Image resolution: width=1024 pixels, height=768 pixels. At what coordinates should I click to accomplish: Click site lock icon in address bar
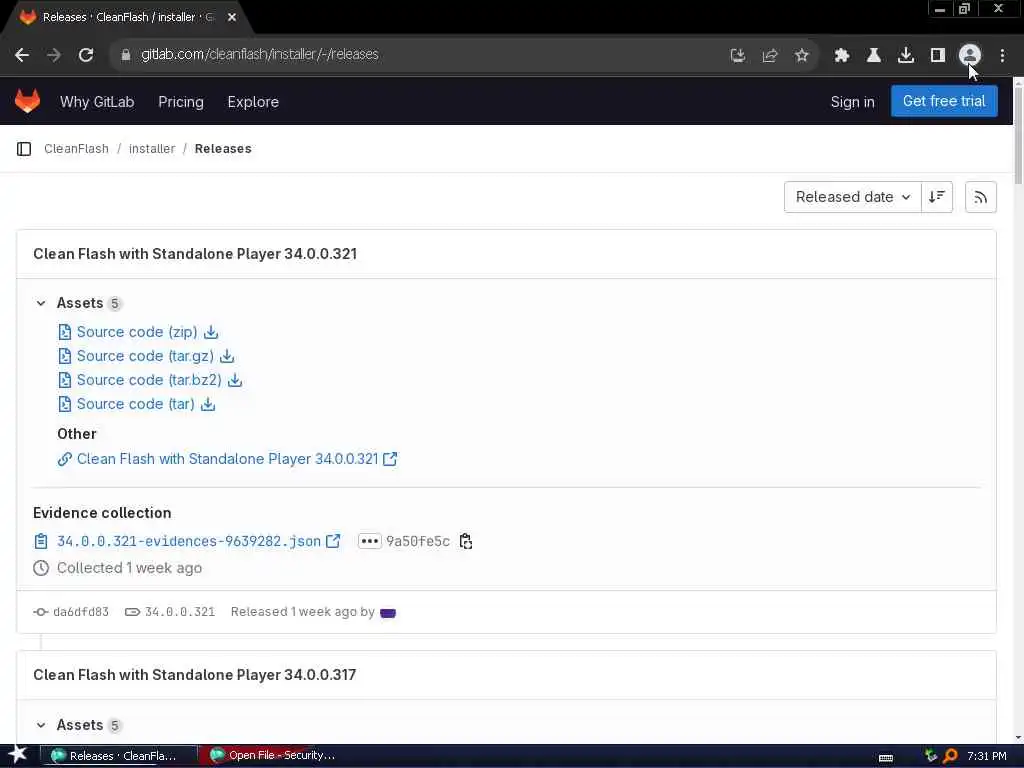125,55
